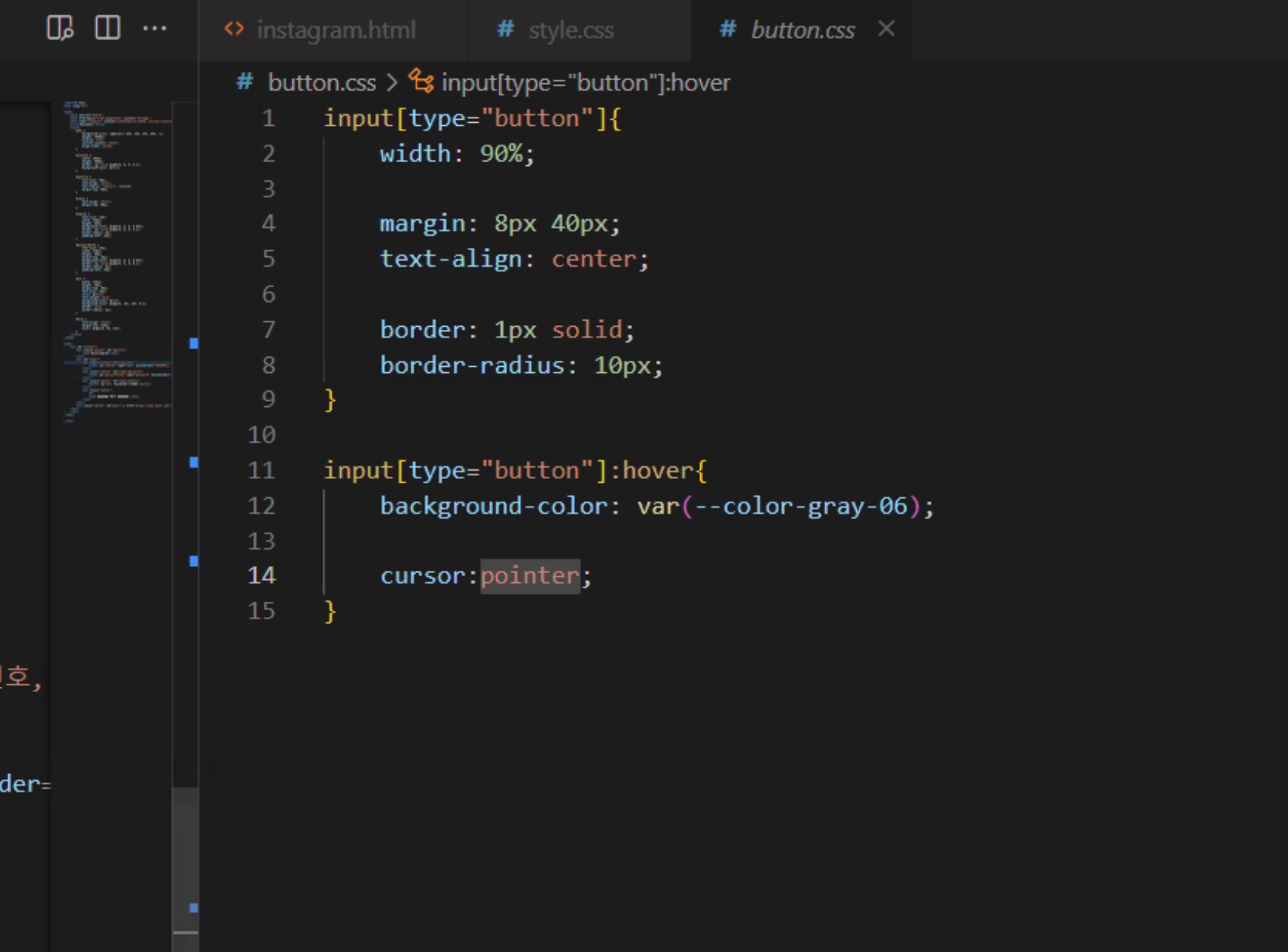Viewport: 1288px width, 952px height.
Task: Click the closing brace on line 9
Action: click(330, 399)
